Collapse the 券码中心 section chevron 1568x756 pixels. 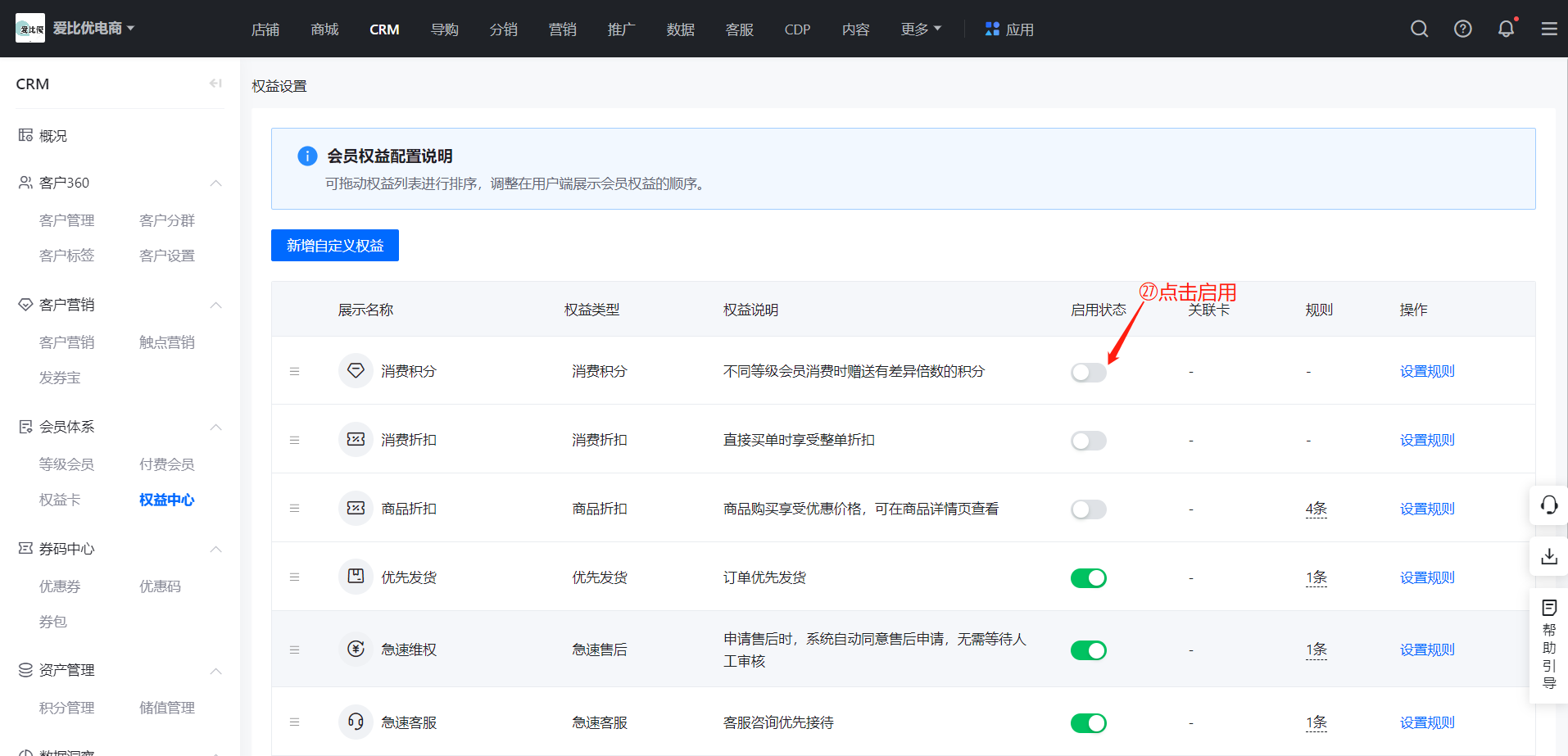tap(216, 549)
